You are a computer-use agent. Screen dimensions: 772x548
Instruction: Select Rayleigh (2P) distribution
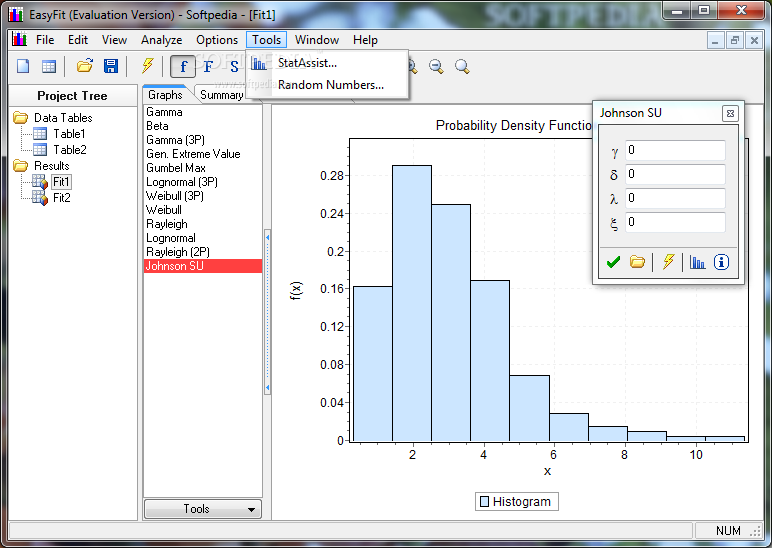[x=202, y=252]
